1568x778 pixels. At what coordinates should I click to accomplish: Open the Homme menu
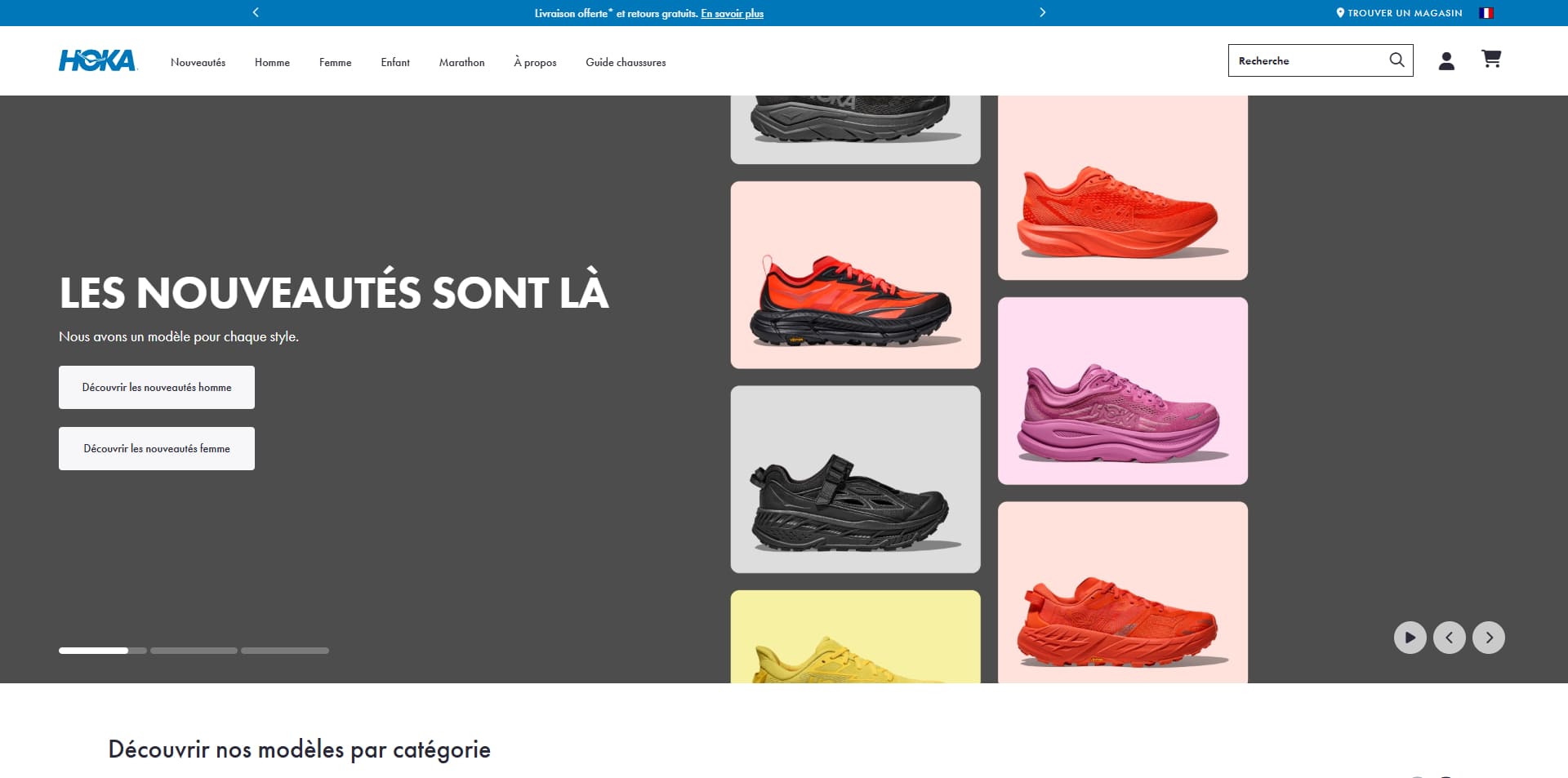pyautogui.click(x=272, y=62)
